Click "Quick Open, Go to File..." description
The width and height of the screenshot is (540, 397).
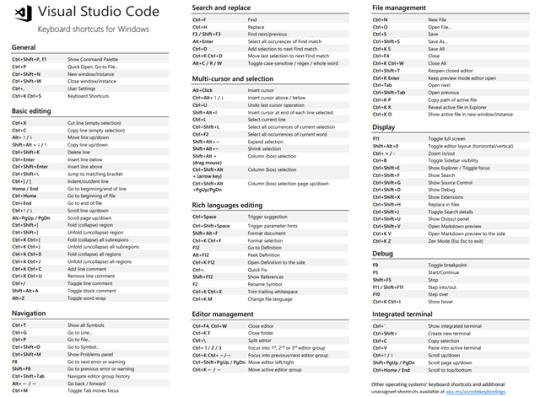[93, 67]
